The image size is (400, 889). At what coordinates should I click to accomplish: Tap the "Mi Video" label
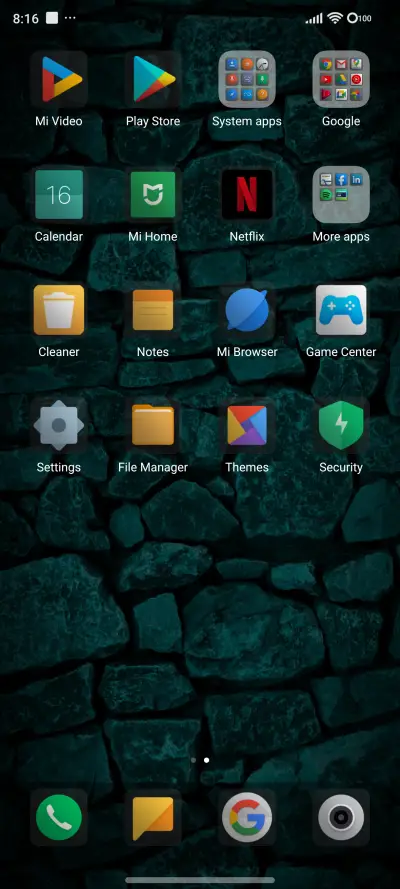tap(59, 121)
